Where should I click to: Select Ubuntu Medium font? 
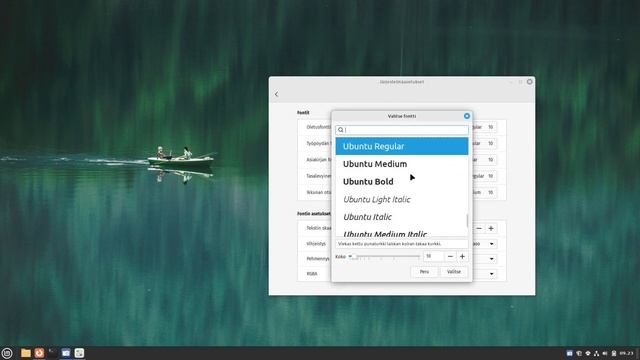pos(402,164)
